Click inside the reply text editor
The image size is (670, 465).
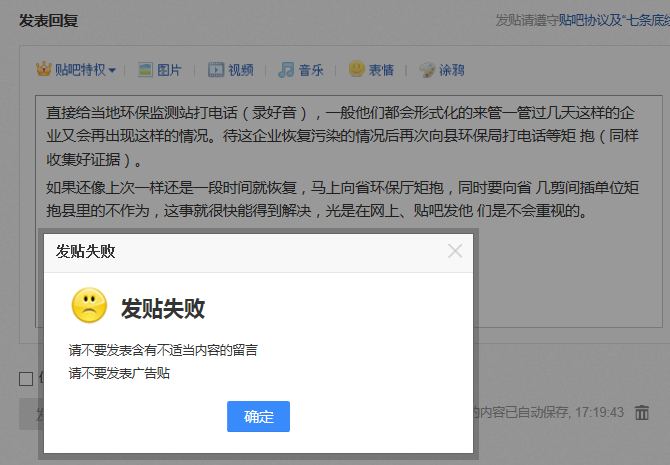[349, 211]
